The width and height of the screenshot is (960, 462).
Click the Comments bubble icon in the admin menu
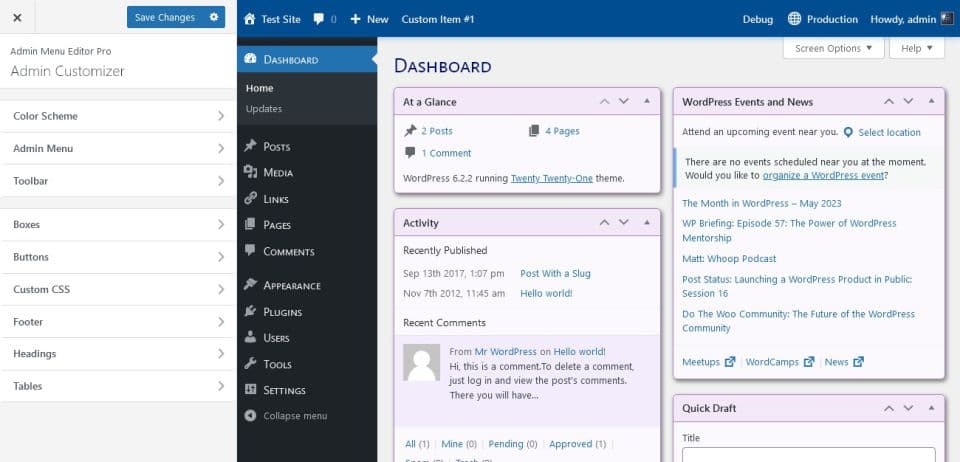[x=250, y=250]
